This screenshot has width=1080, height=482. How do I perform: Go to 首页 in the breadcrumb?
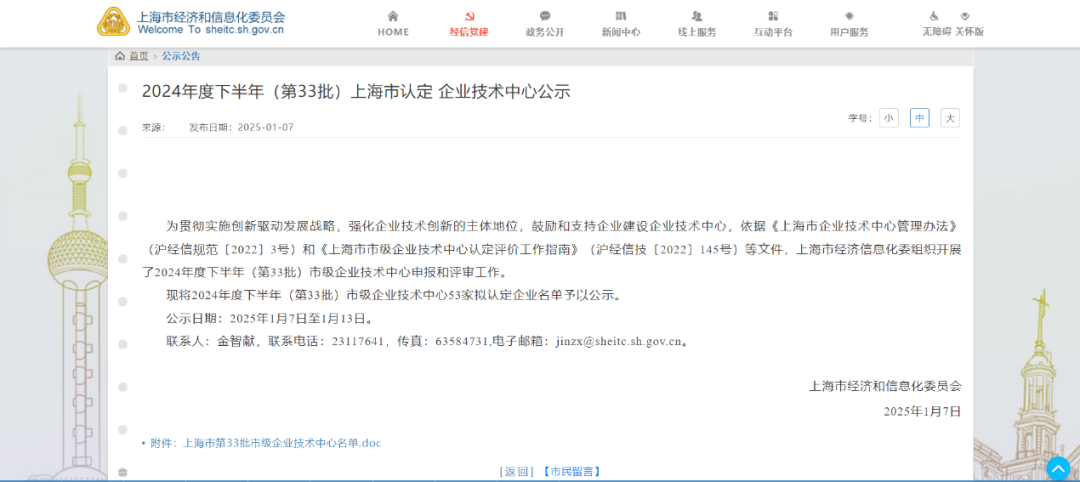tap(138, 56)
